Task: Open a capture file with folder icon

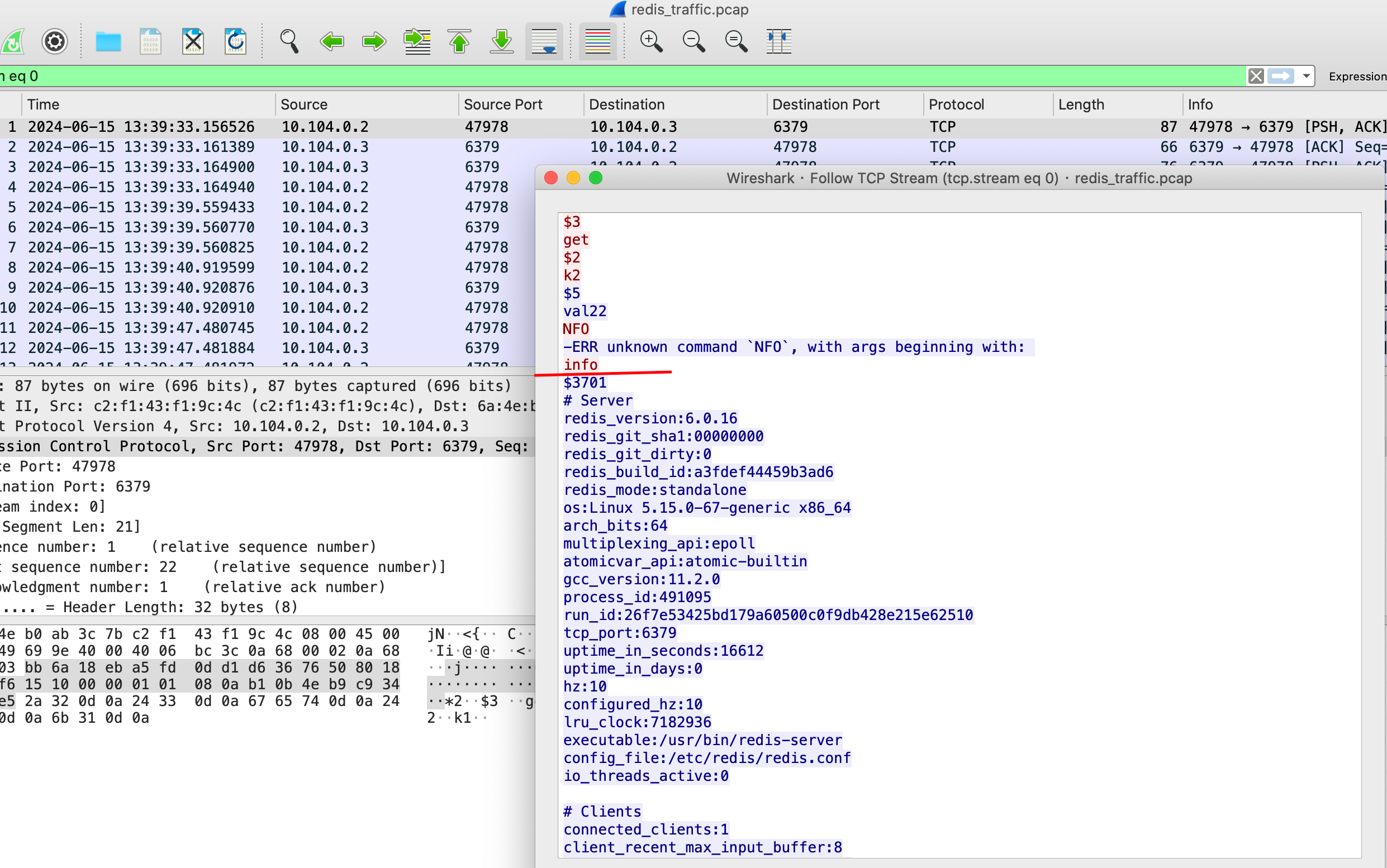Action: [x=108, y=41]
